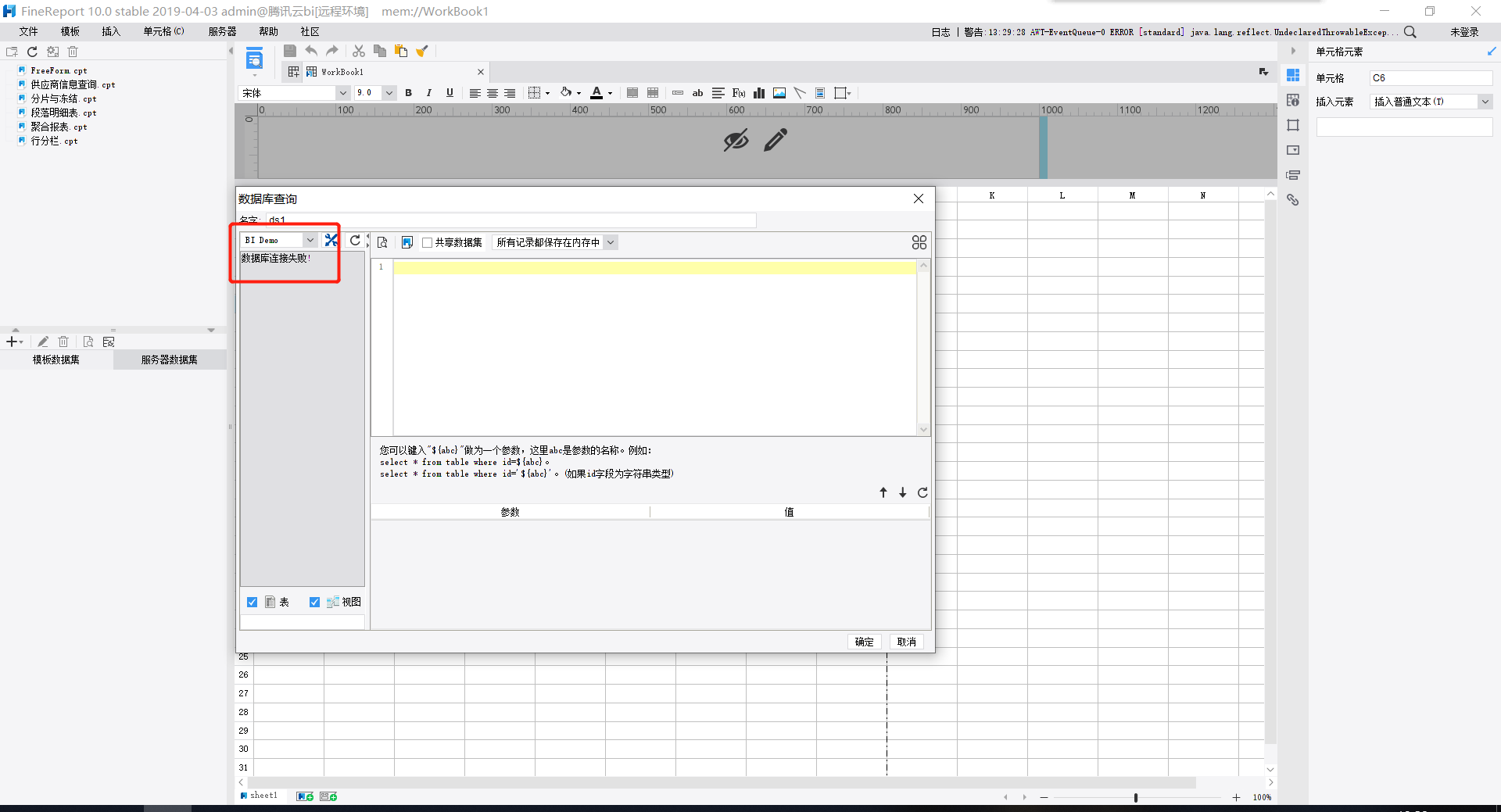This screenshot has width=1501, height=812.
Task: Click the report preview icon above the WorkBook1 tab
Action: [254, 59]
